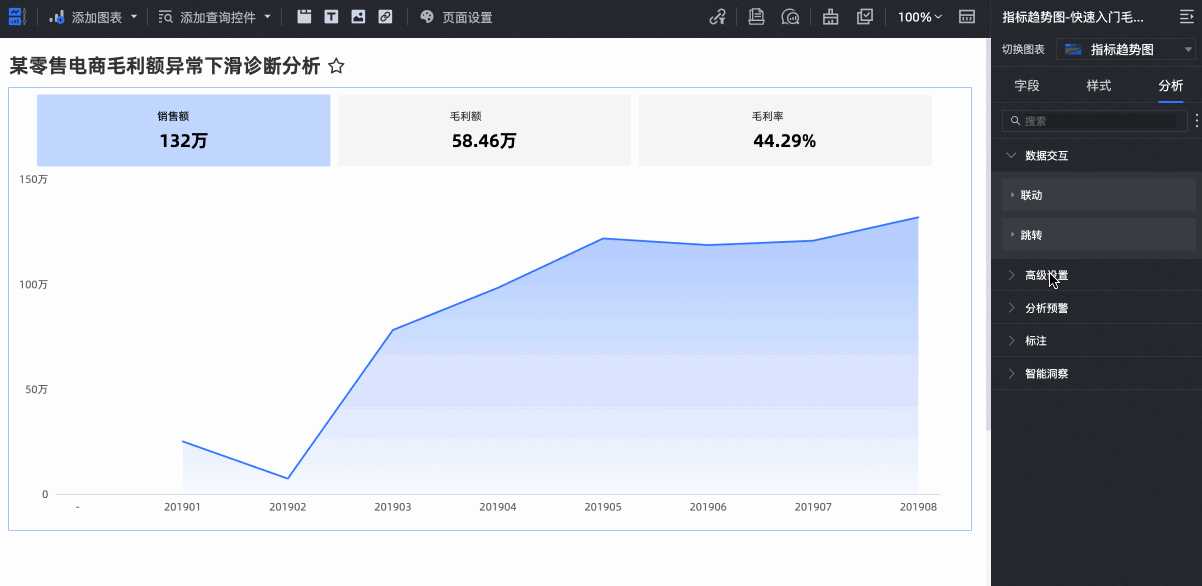Click the multi-select checkbox icon in toolbar

pos(865,17)
